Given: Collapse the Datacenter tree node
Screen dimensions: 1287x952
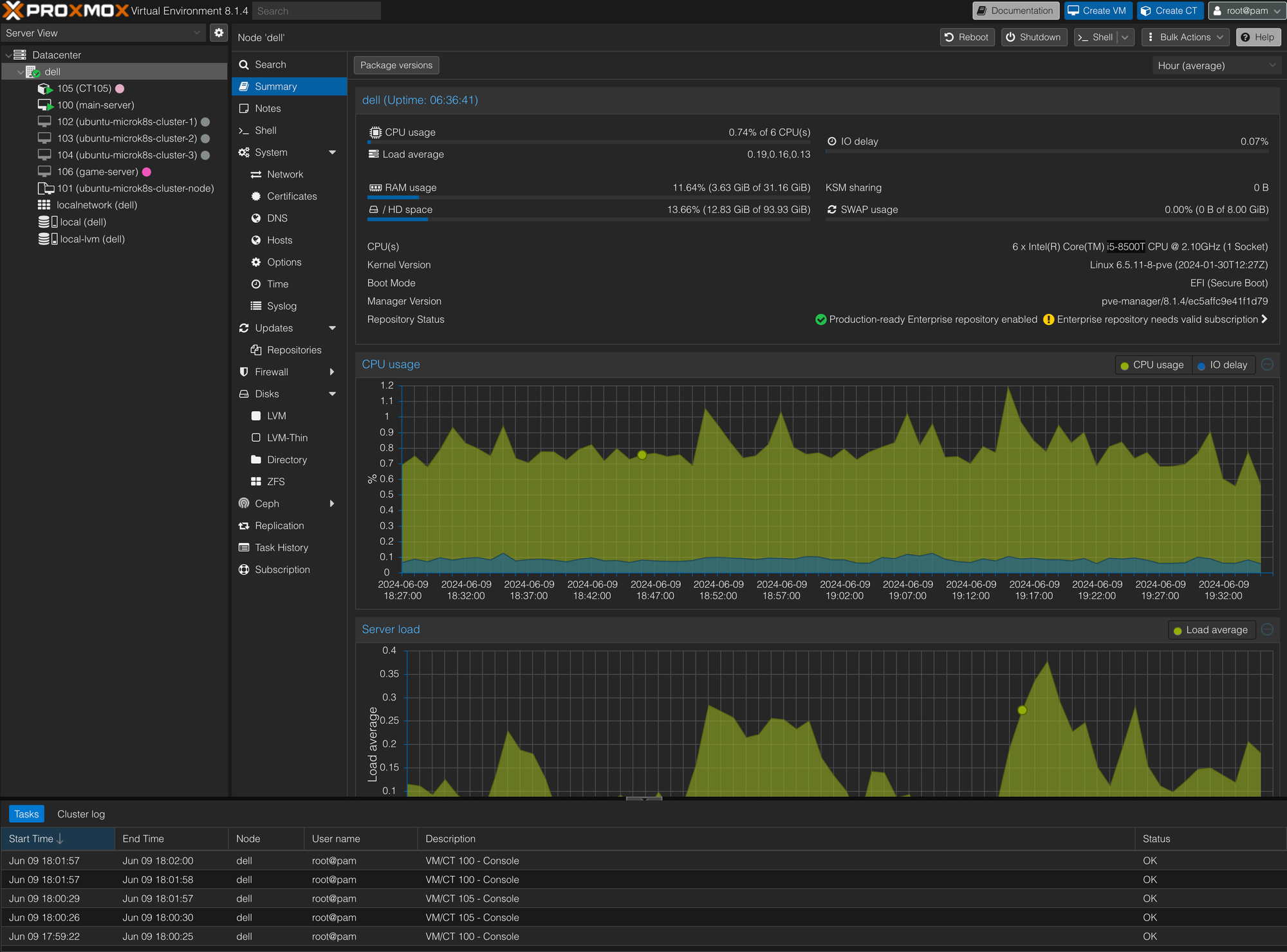Looking at the screenshot, I should click(8, 55).
